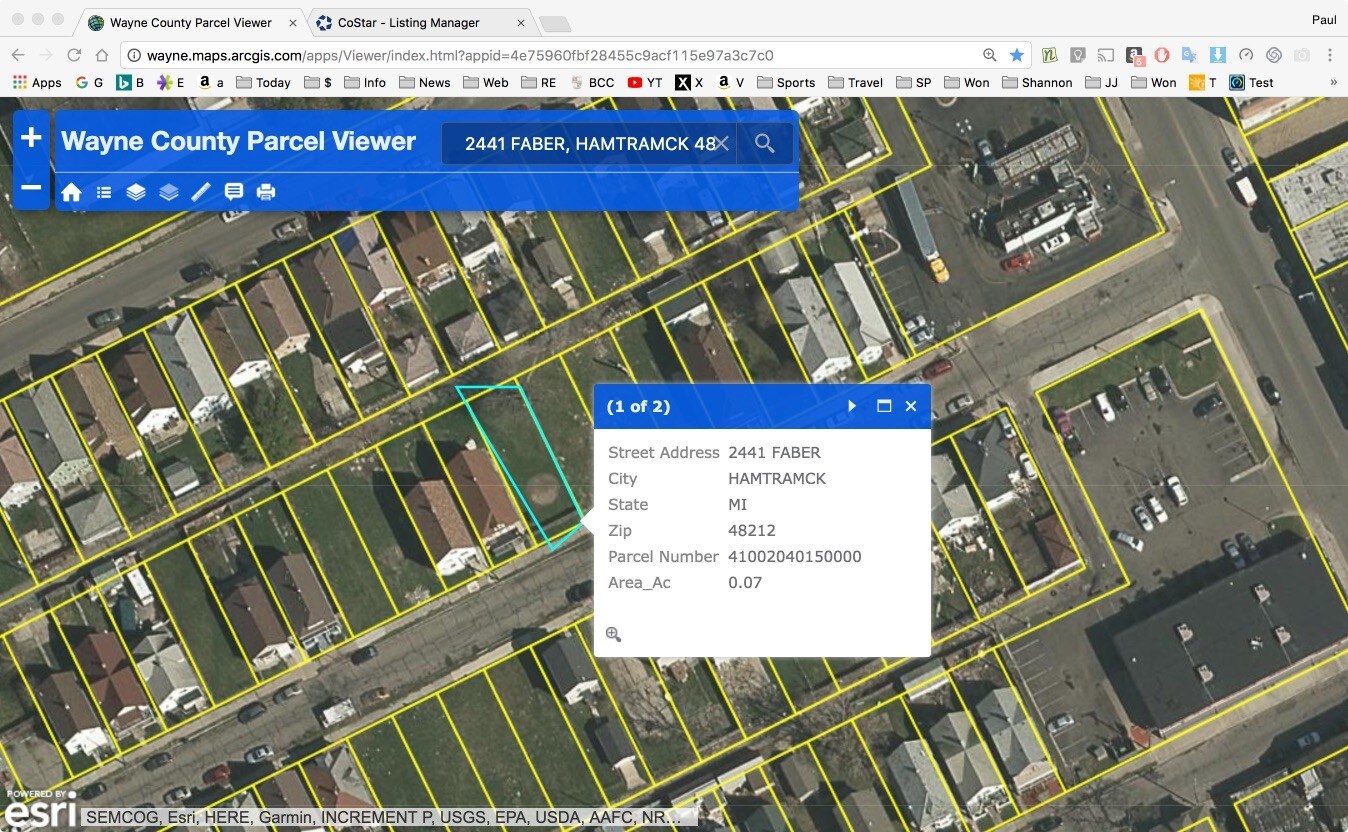1348x832 pixels.
Task: Close the parcel info popup
Action: click(911, 406)
